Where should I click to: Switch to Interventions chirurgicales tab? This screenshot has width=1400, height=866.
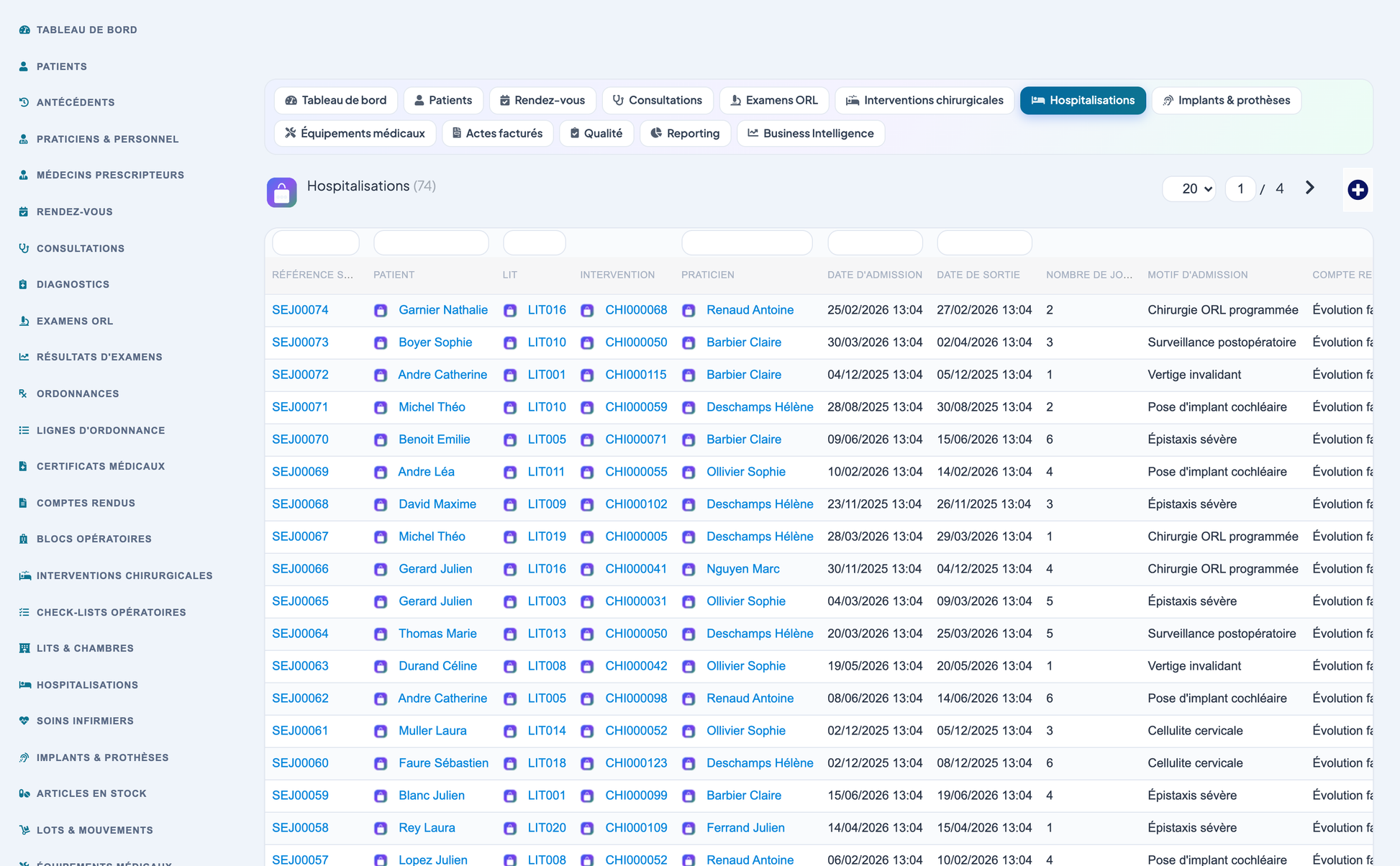924,100
